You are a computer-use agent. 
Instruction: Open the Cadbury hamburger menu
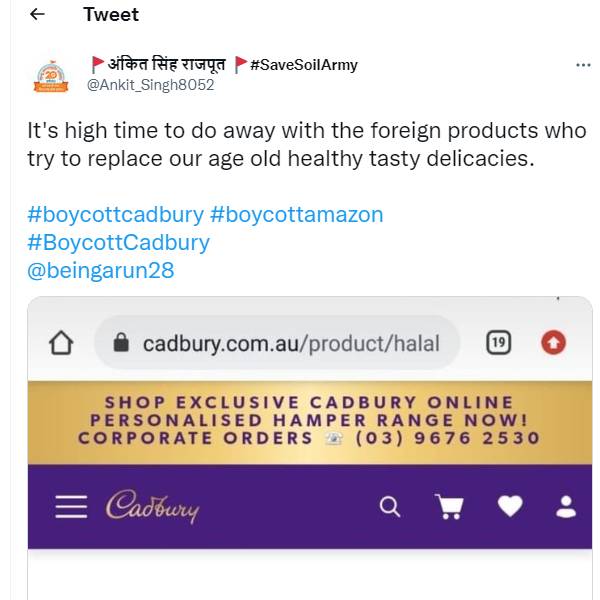pos(71,506)
